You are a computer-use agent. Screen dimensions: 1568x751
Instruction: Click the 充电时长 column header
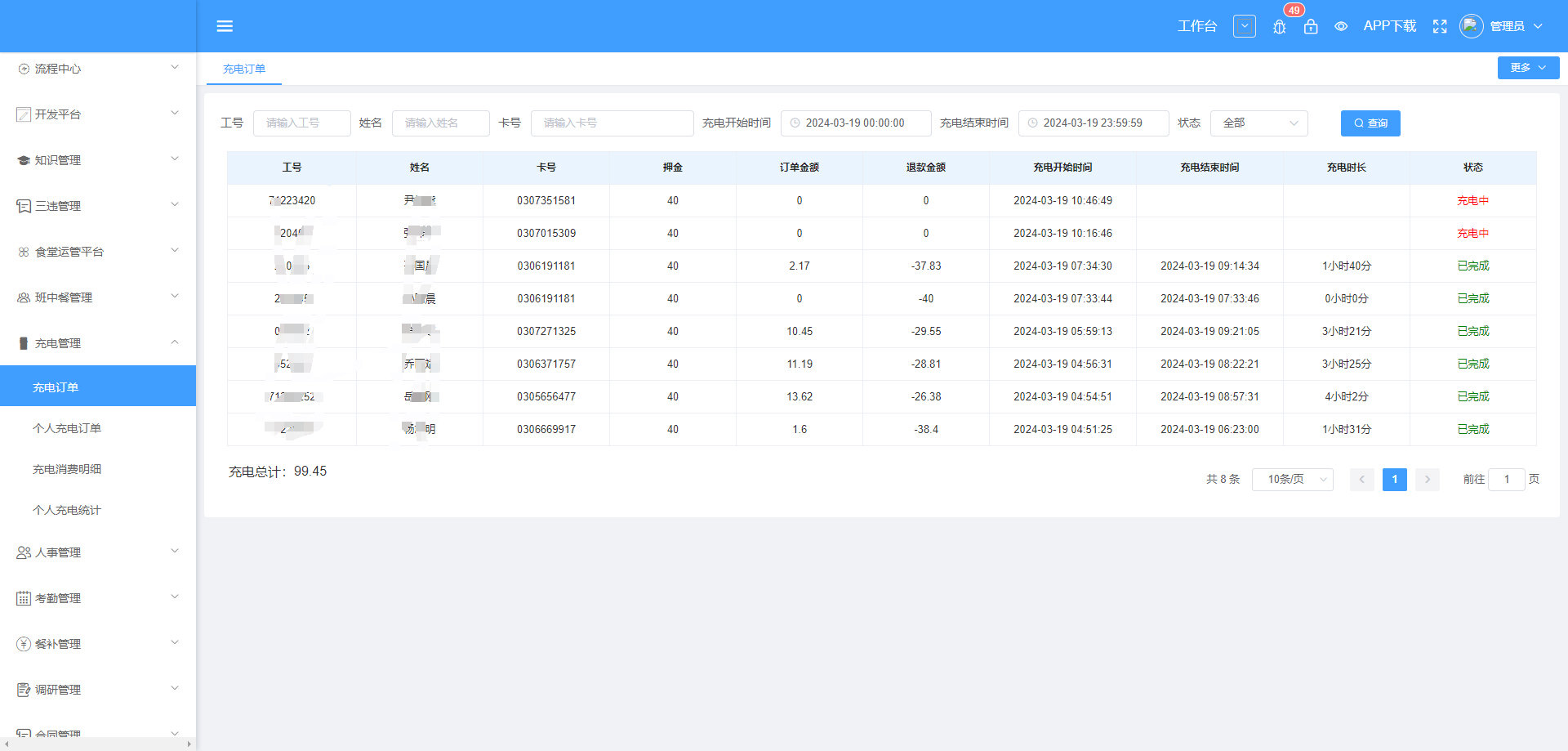coord(1346,168)
